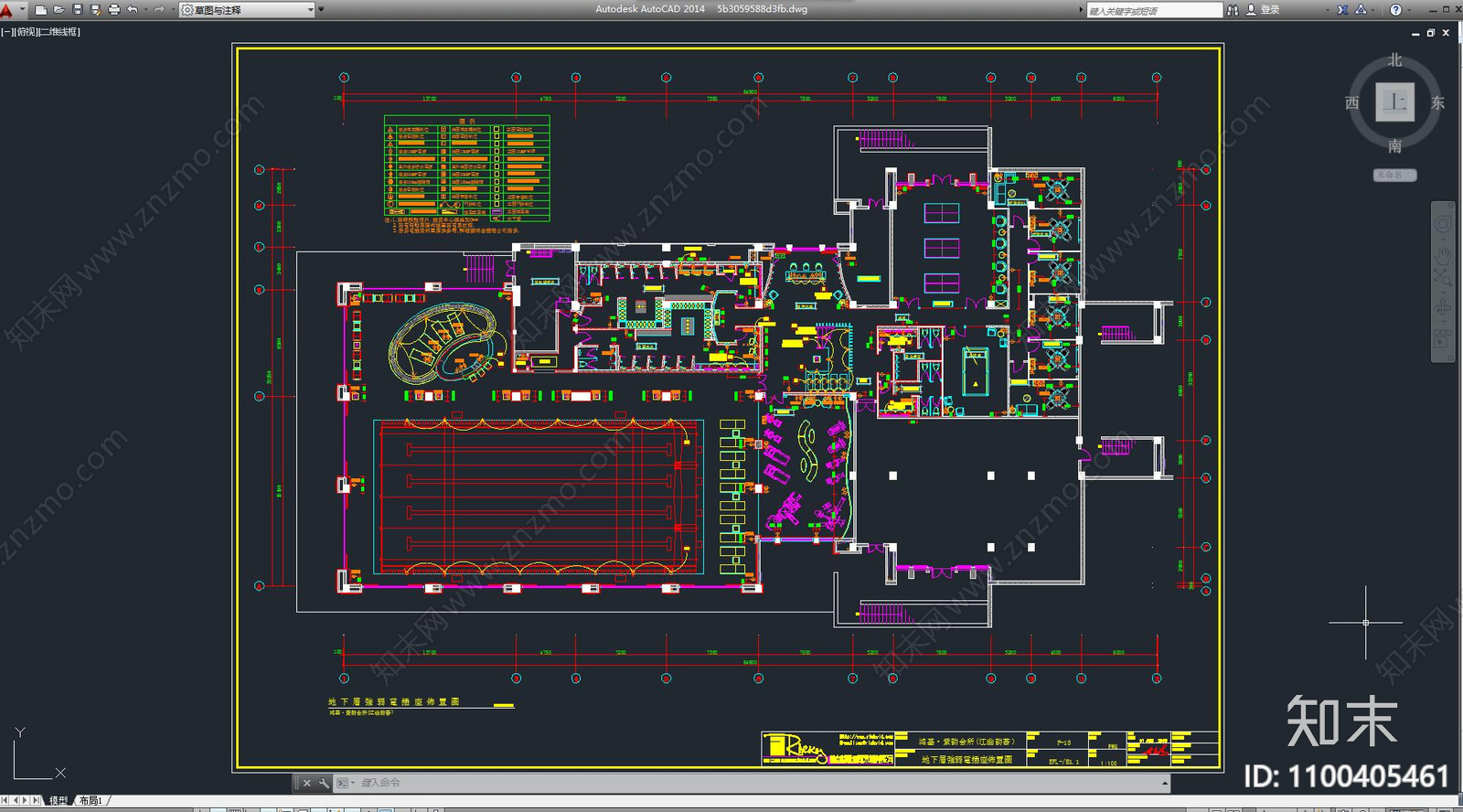The image size is (1463, 812).
Task: Click the Save As icon
Action: (95, 10)
